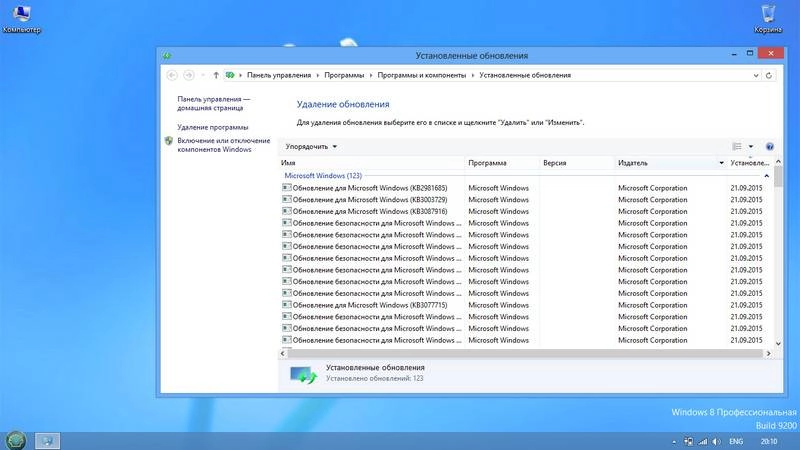Click Установленные обновления breadcrumb segment
This screenshot has width=800, height=450.
click(x=525, y=75)
